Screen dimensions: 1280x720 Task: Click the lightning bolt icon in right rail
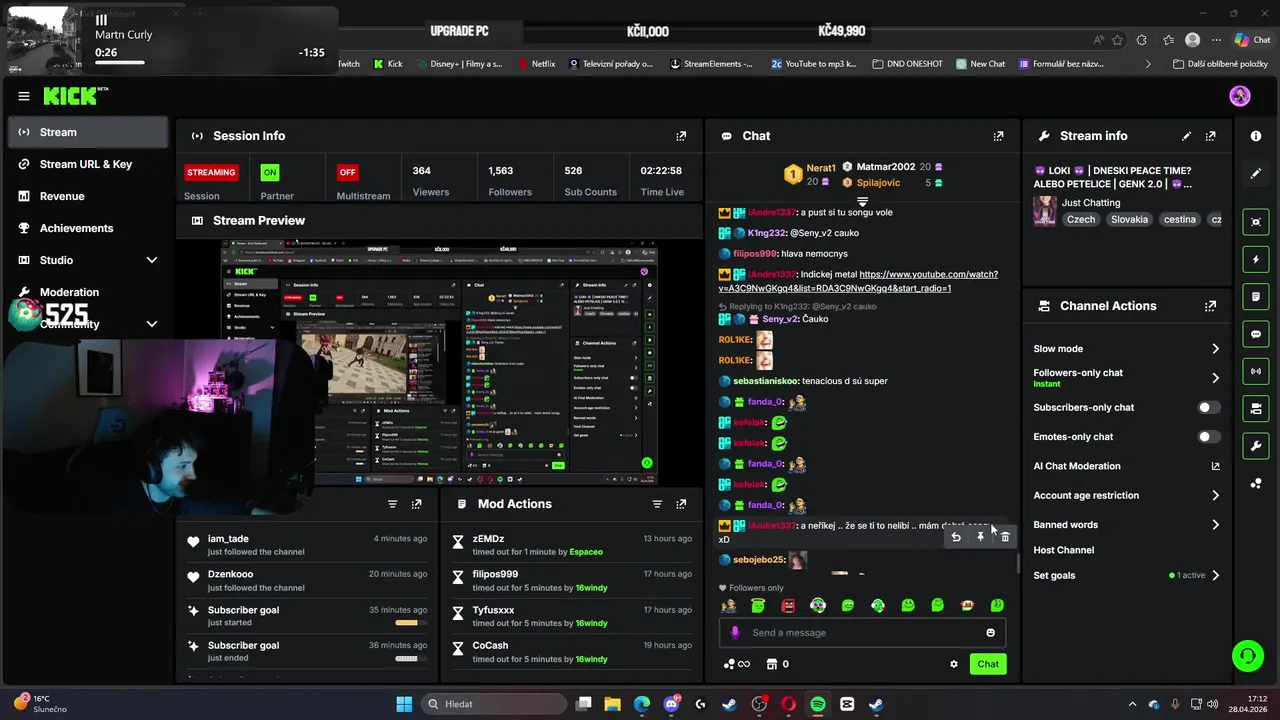tap(1256, 260)
